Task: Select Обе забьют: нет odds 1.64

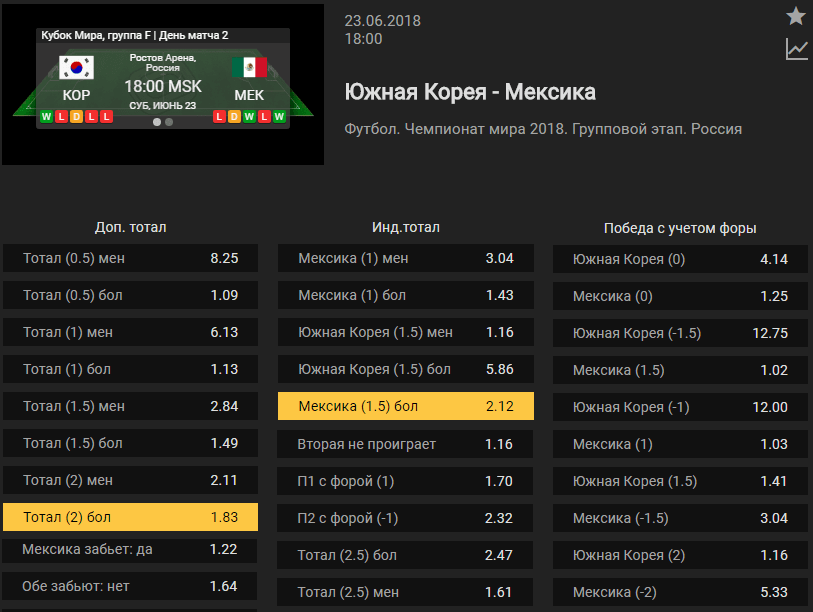Action: 130,586
